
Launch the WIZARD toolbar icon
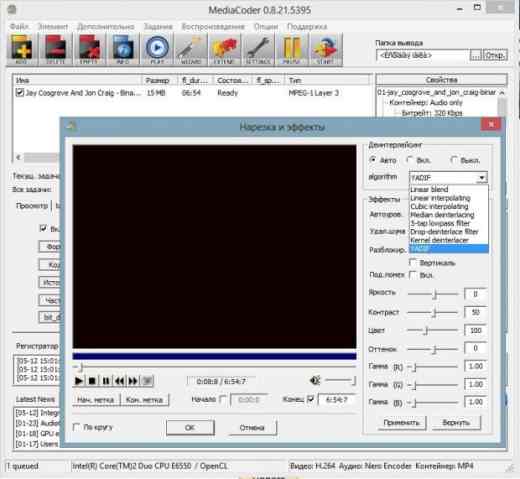coord(191,49)
